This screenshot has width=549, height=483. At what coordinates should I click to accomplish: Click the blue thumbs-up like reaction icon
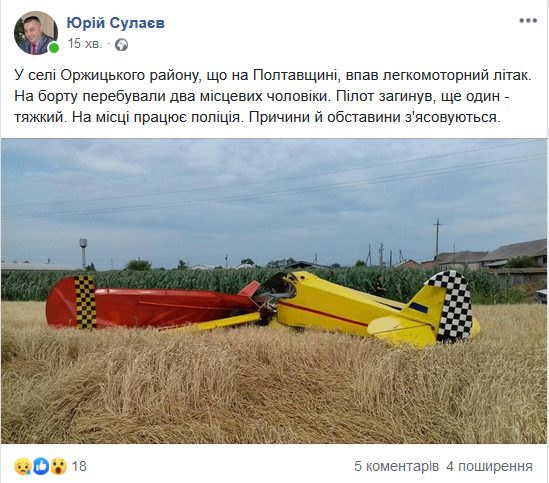point(41,466)
